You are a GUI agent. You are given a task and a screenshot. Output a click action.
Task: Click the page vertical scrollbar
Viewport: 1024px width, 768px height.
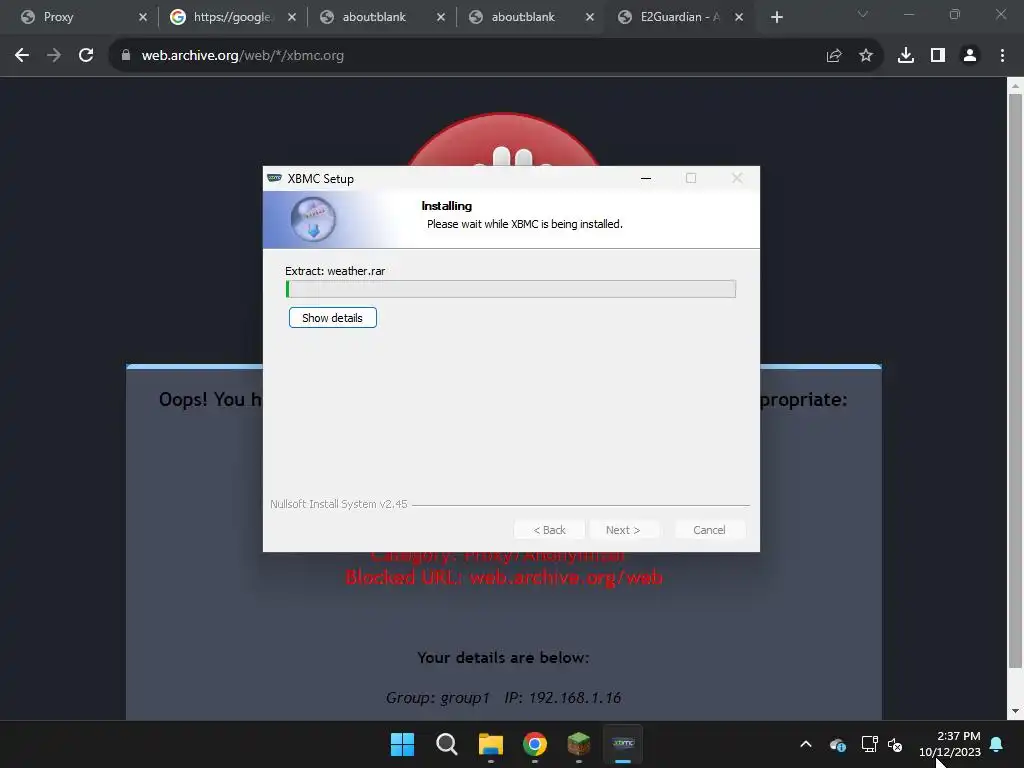click(x=1015, y=381)
